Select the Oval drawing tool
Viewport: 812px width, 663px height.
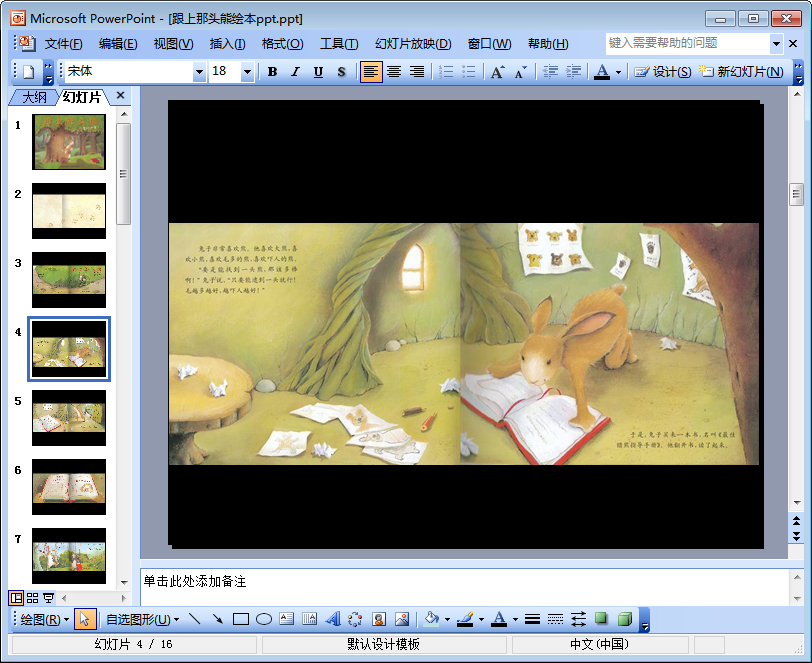(x=264, y=619)
